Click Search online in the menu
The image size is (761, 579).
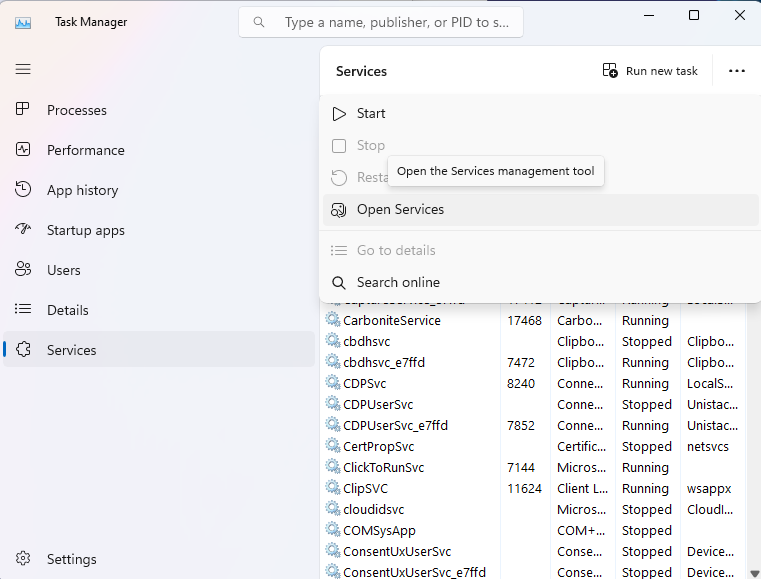pos(398,283)
